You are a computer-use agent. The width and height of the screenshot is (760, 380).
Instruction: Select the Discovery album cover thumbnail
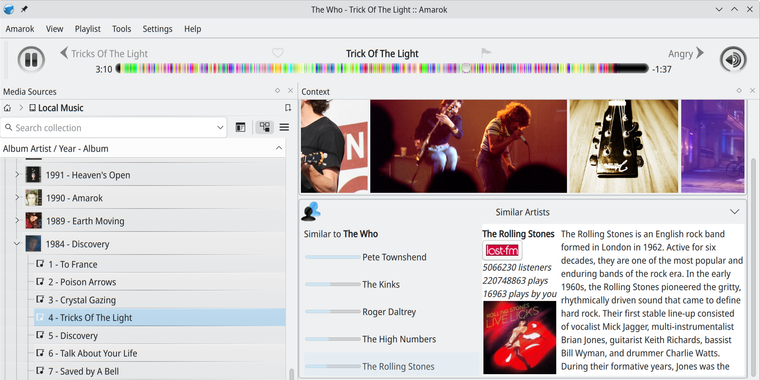pyautogui.click(x=33, y=243)
